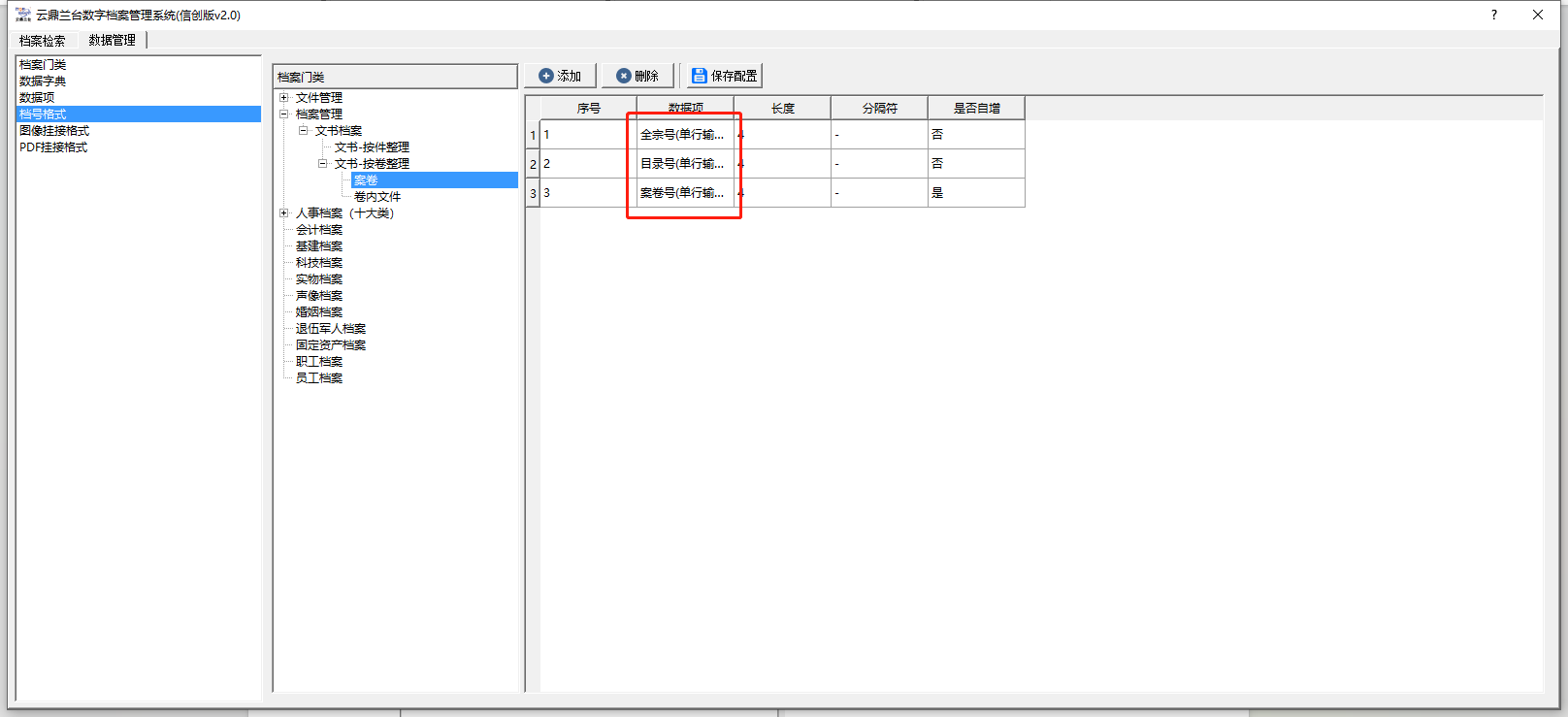The image size is (1568, 717).
Task: Switch to the 档案检索 tab
Action: click(x=42, y=41)
